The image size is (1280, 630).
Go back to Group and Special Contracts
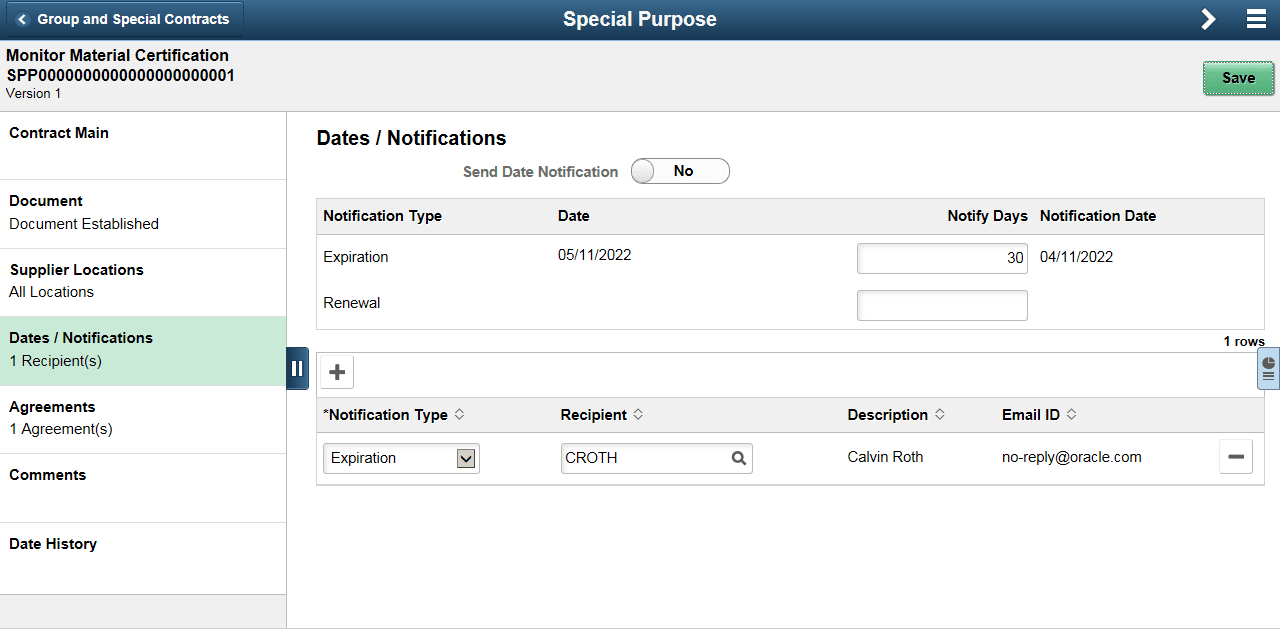click(x=124, y=18)
